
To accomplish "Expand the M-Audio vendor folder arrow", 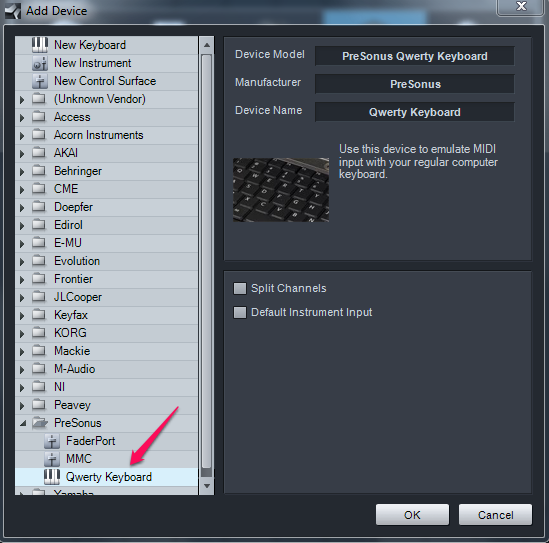I will [x=22, y=369].
